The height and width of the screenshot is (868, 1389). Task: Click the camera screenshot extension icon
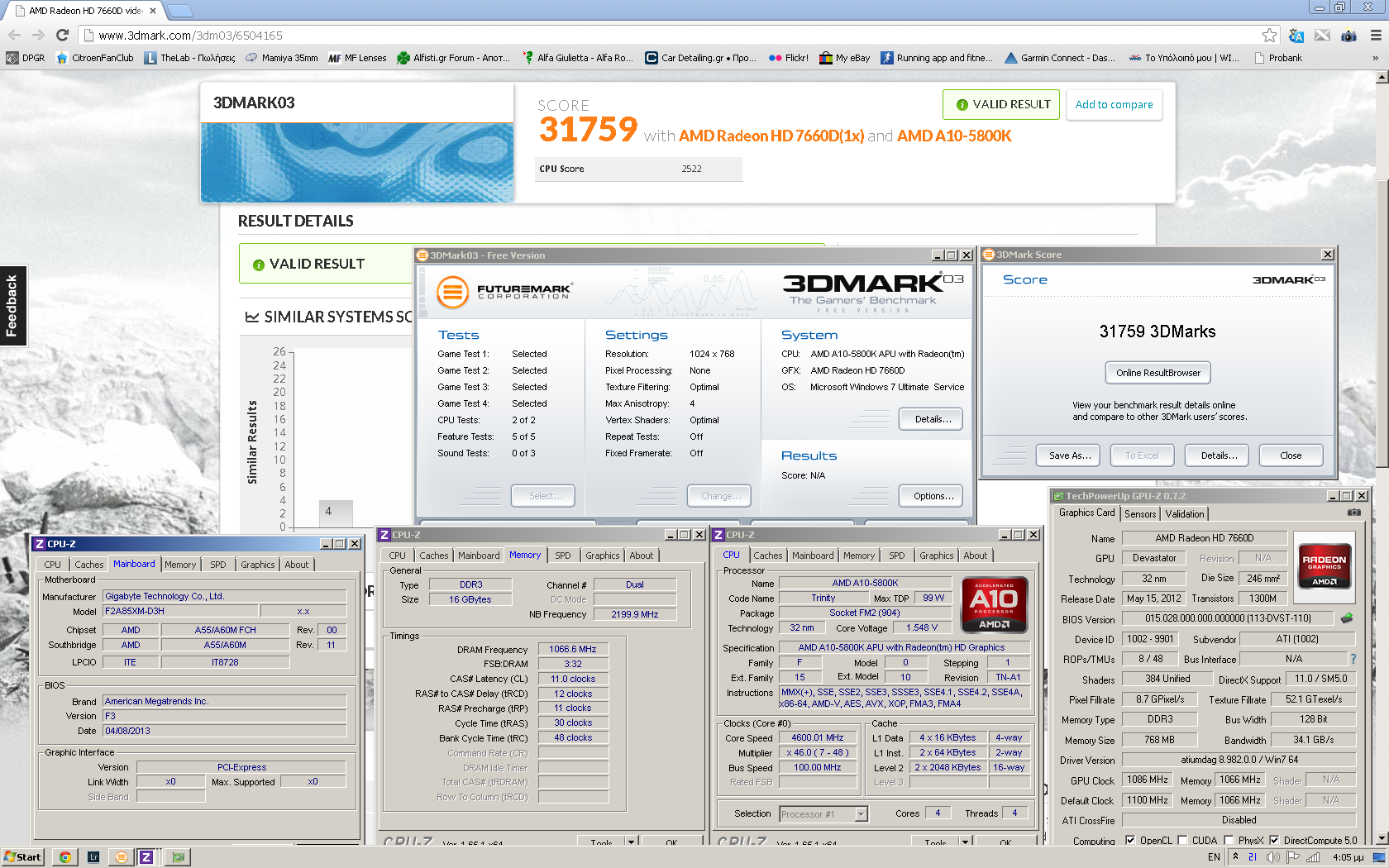pos(1348,35)
